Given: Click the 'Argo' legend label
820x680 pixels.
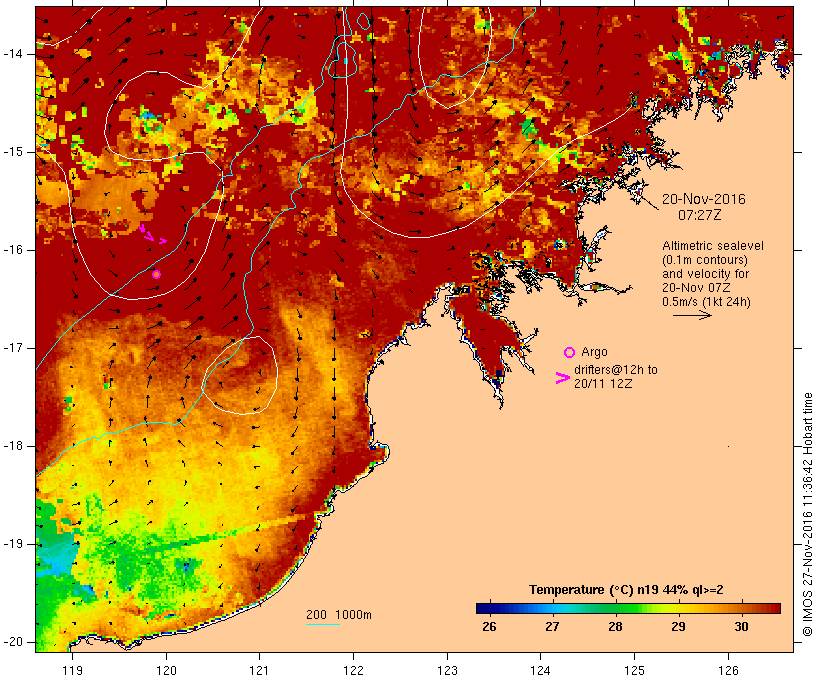Looking at the screenshot, I should coord(594,353).
